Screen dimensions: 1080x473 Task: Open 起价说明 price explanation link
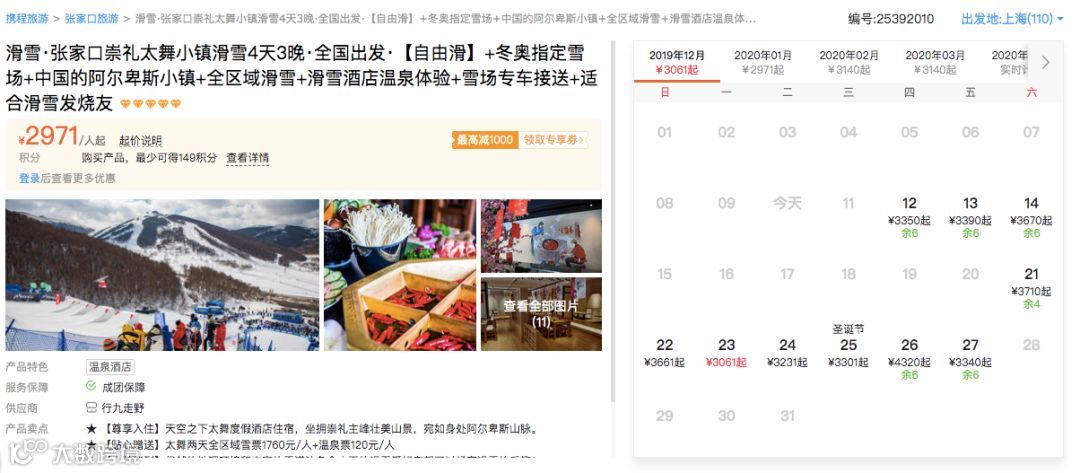coord(141,141)
